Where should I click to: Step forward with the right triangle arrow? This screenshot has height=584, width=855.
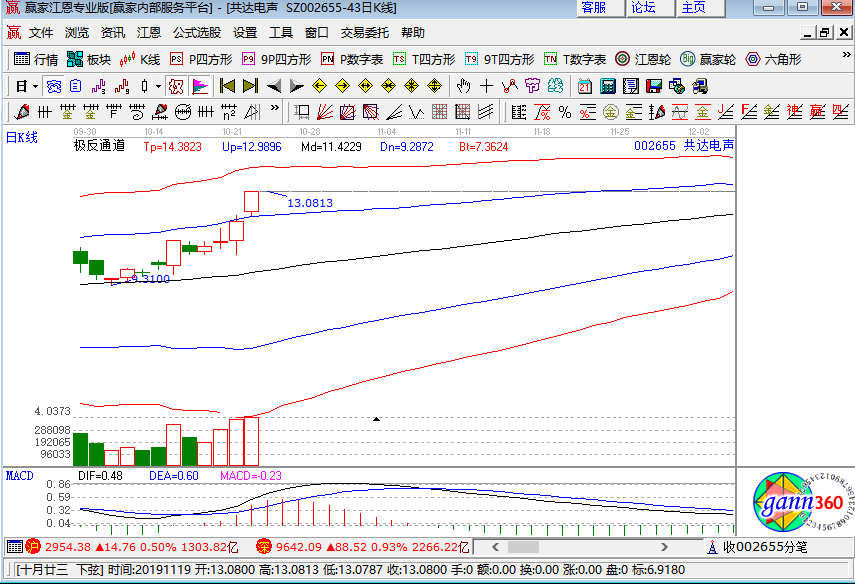pyautogui.click(x=296, y=86)
